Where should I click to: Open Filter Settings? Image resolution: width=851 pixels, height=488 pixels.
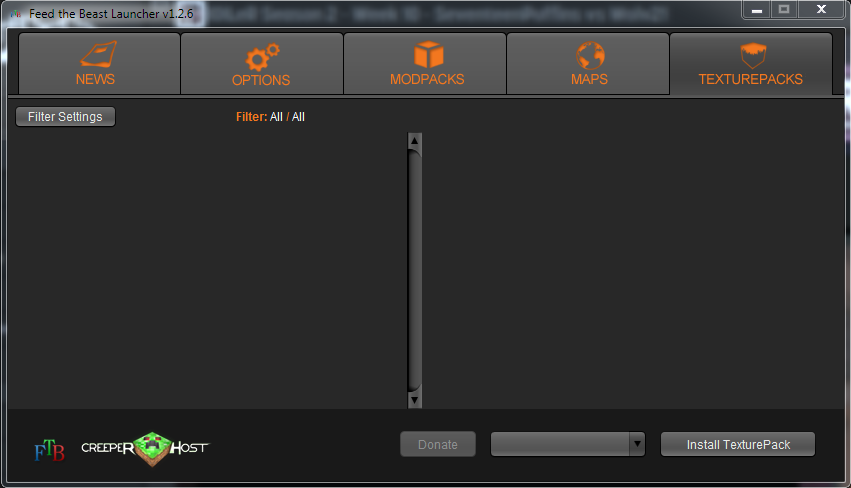pos(65,117)
